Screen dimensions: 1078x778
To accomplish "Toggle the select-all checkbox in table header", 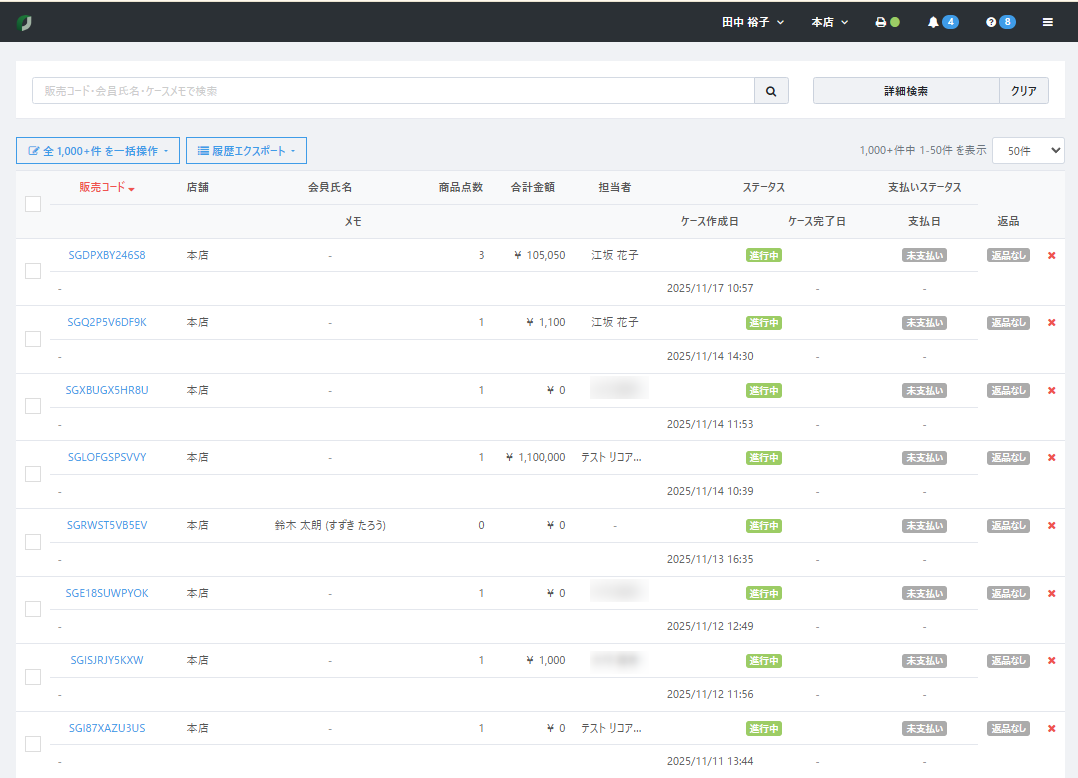I will pyautogui.click(x=33, y=204).
